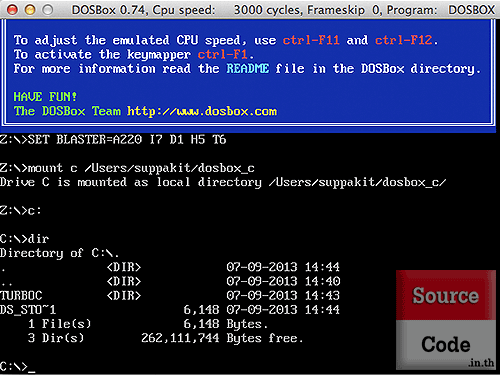Click the .in.th watermark text
Screen dimensions: 500x375
481,362
